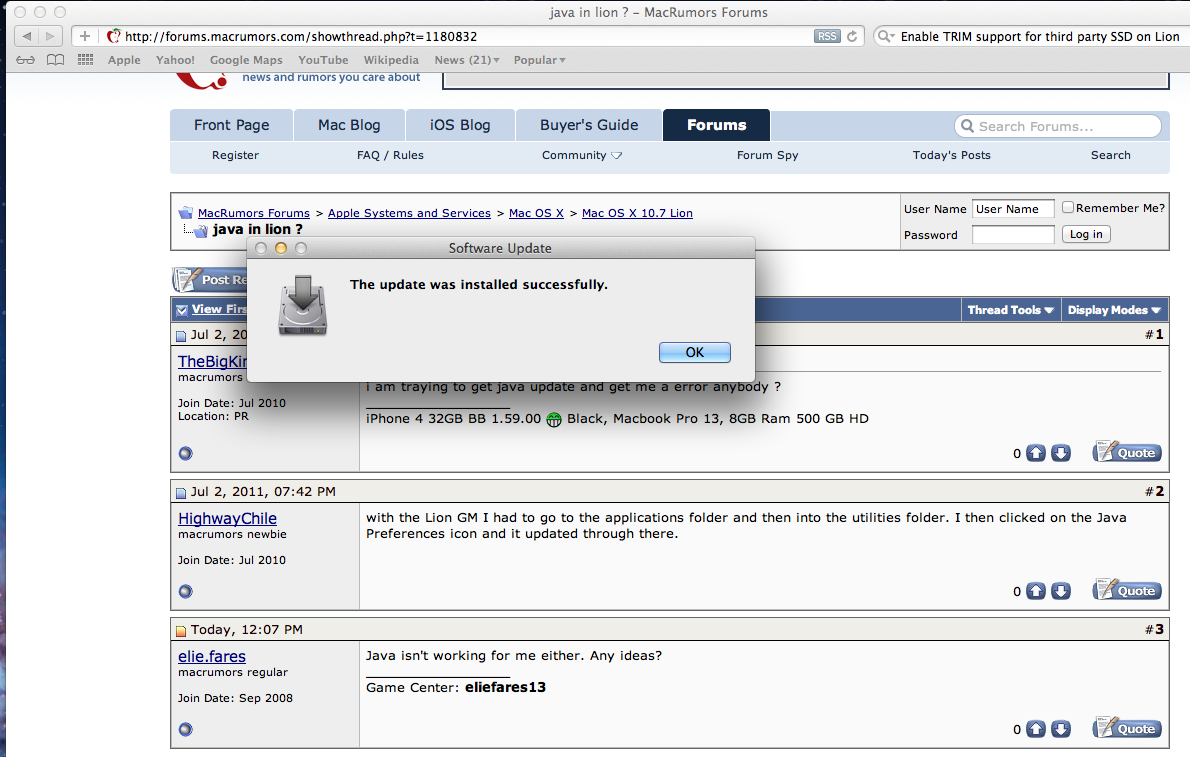This screenshot has width=1190, height=757.
Task: Open the MacRumors Forums breadcrumb link
Action: (253, 213)
